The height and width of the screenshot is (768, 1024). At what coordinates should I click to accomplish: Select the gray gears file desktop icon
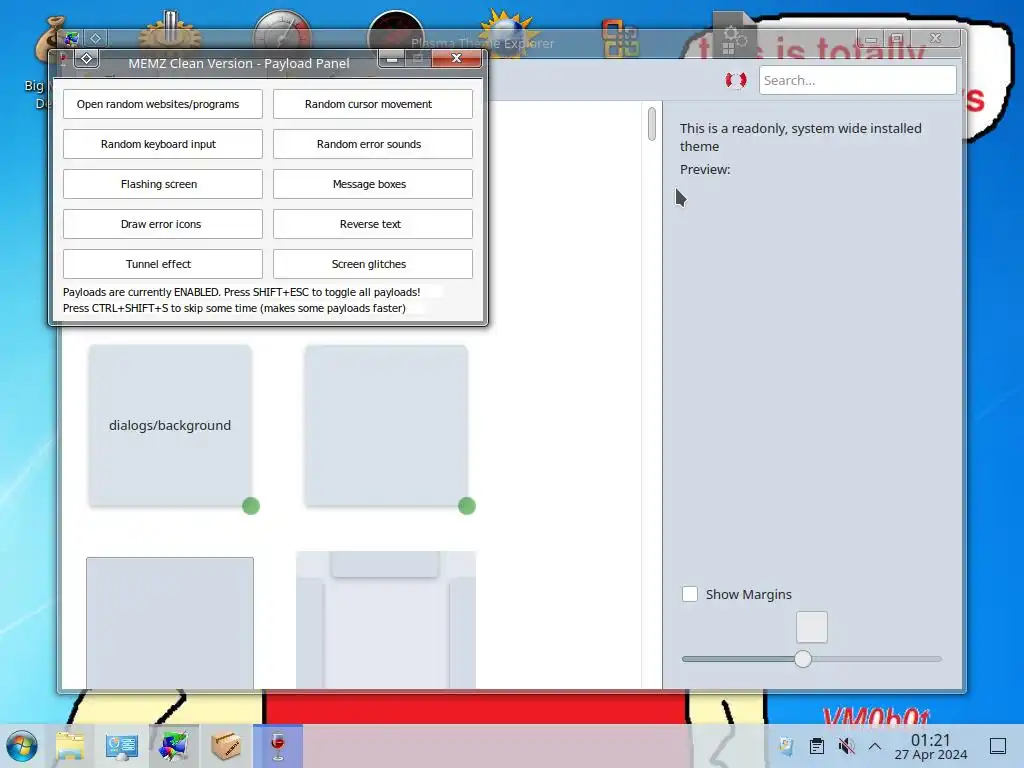point(734,34)
